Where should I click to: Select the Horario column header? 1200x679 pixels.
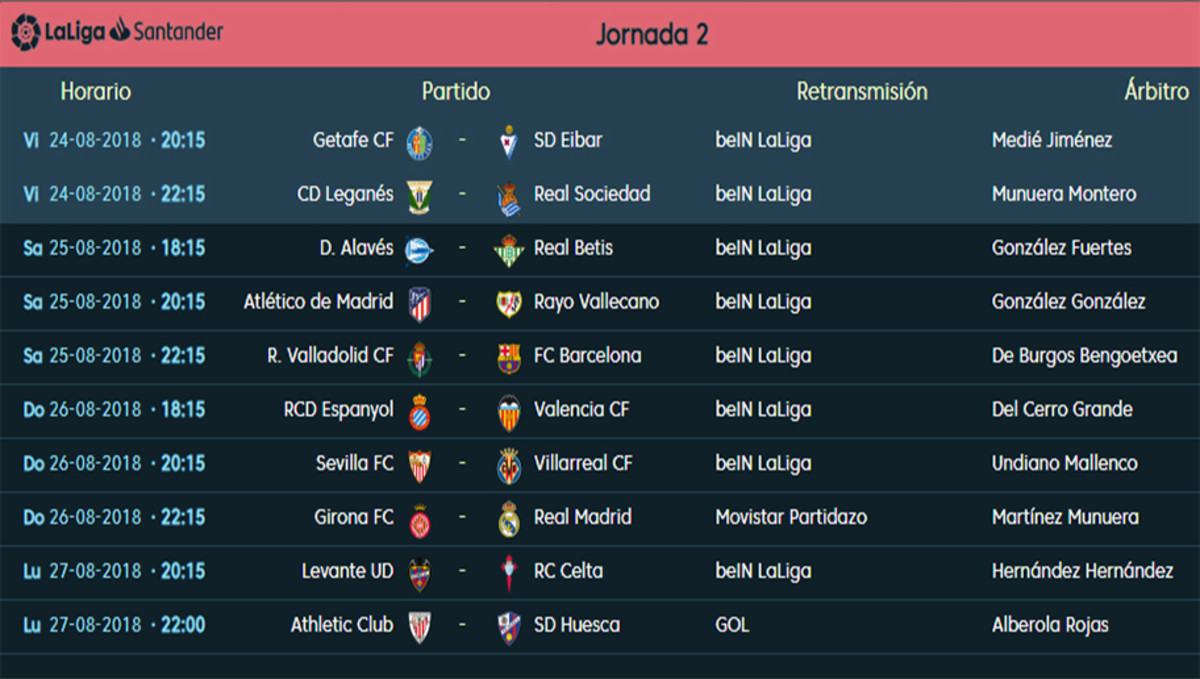coord(95,92)
